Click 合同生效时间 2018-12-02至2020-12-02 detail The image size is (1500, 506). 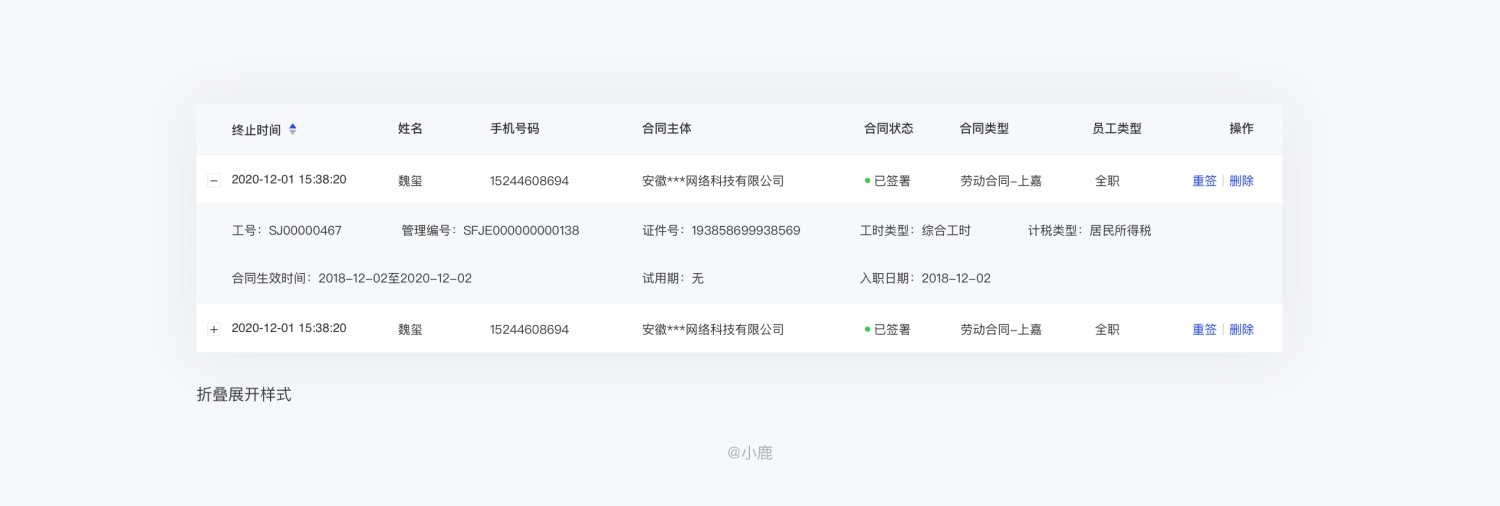tap(352, 278)
